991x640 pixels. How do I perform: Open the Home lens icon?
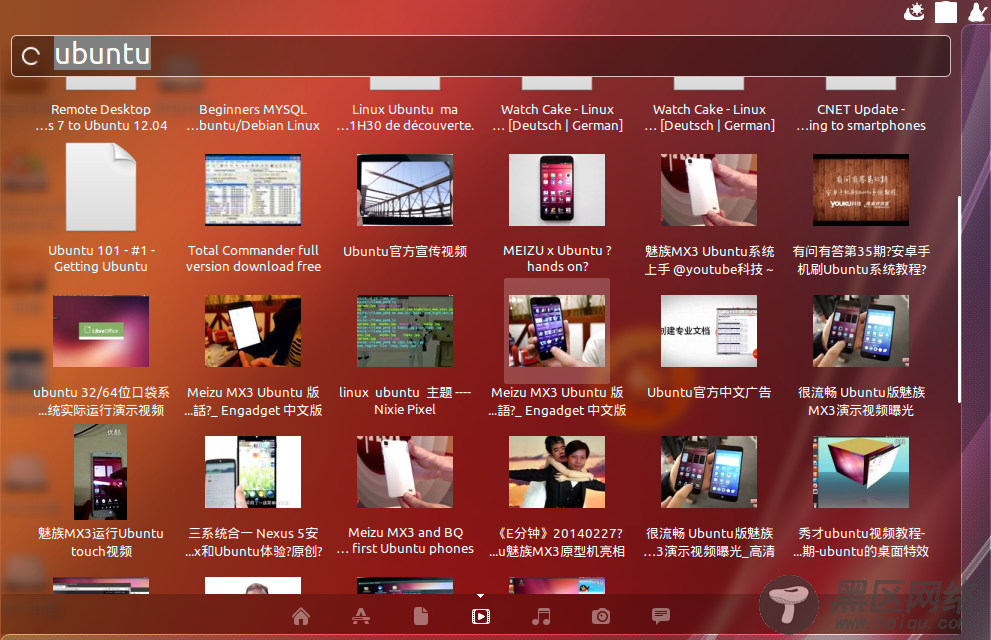coord(301,616)
